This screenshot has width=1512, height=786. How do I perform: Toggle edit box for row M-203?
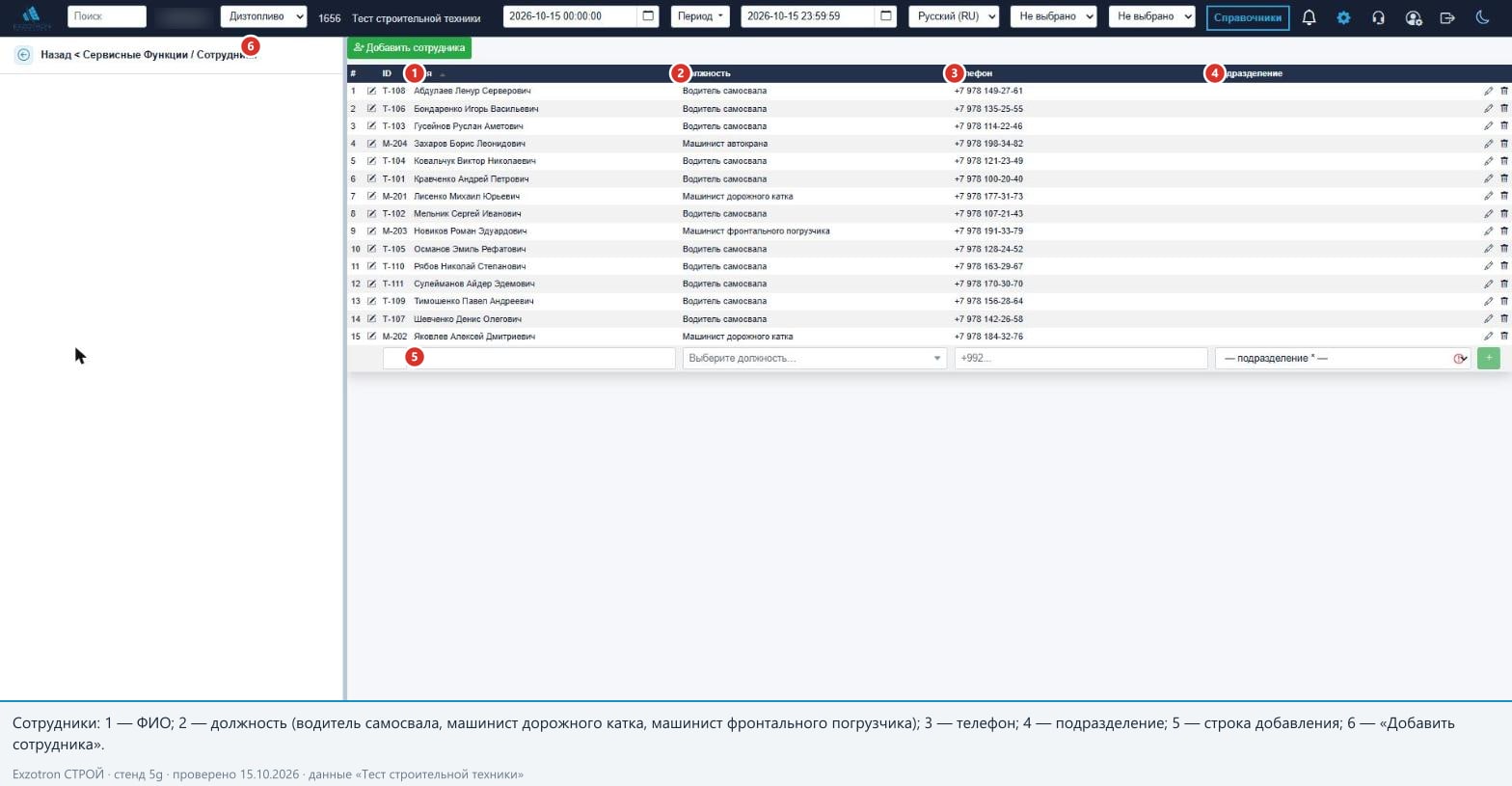pyautogui.click(x=371, y=231)
